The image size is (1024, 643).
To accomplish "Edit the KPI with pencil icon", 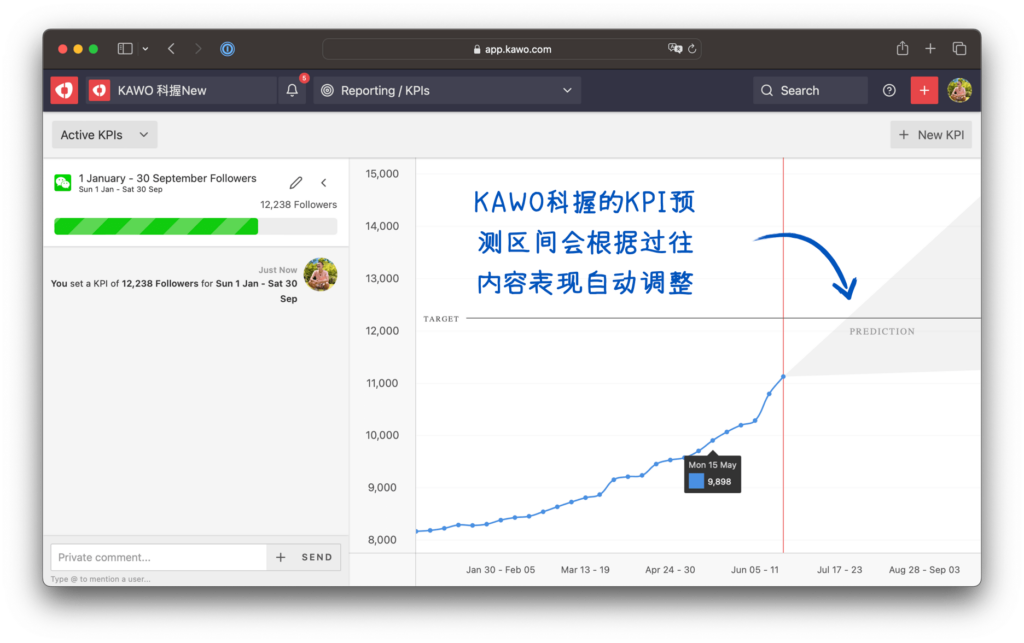I will click(x=296, y=183).
